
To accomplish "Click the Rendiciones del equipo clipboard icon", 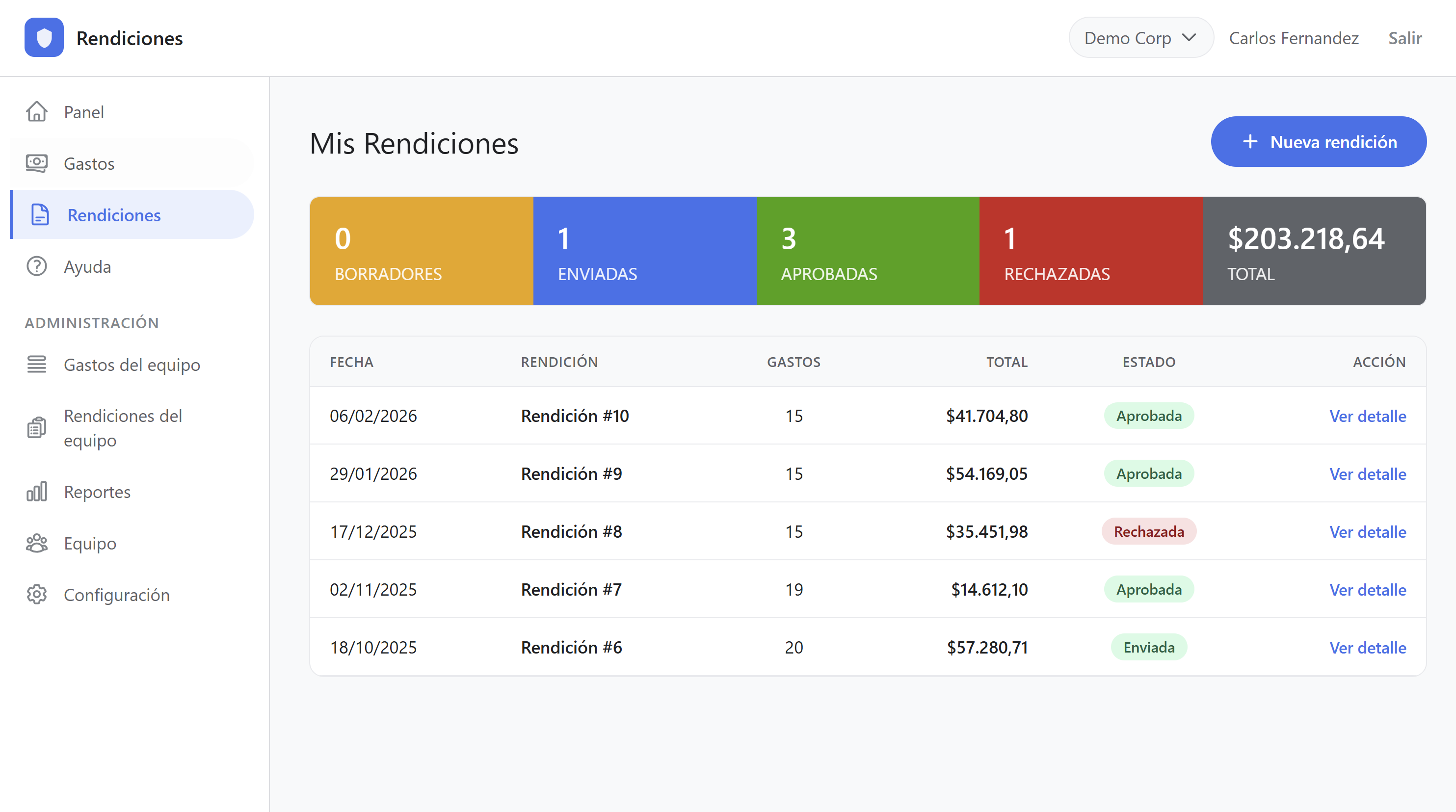I will tap(37, 428).
